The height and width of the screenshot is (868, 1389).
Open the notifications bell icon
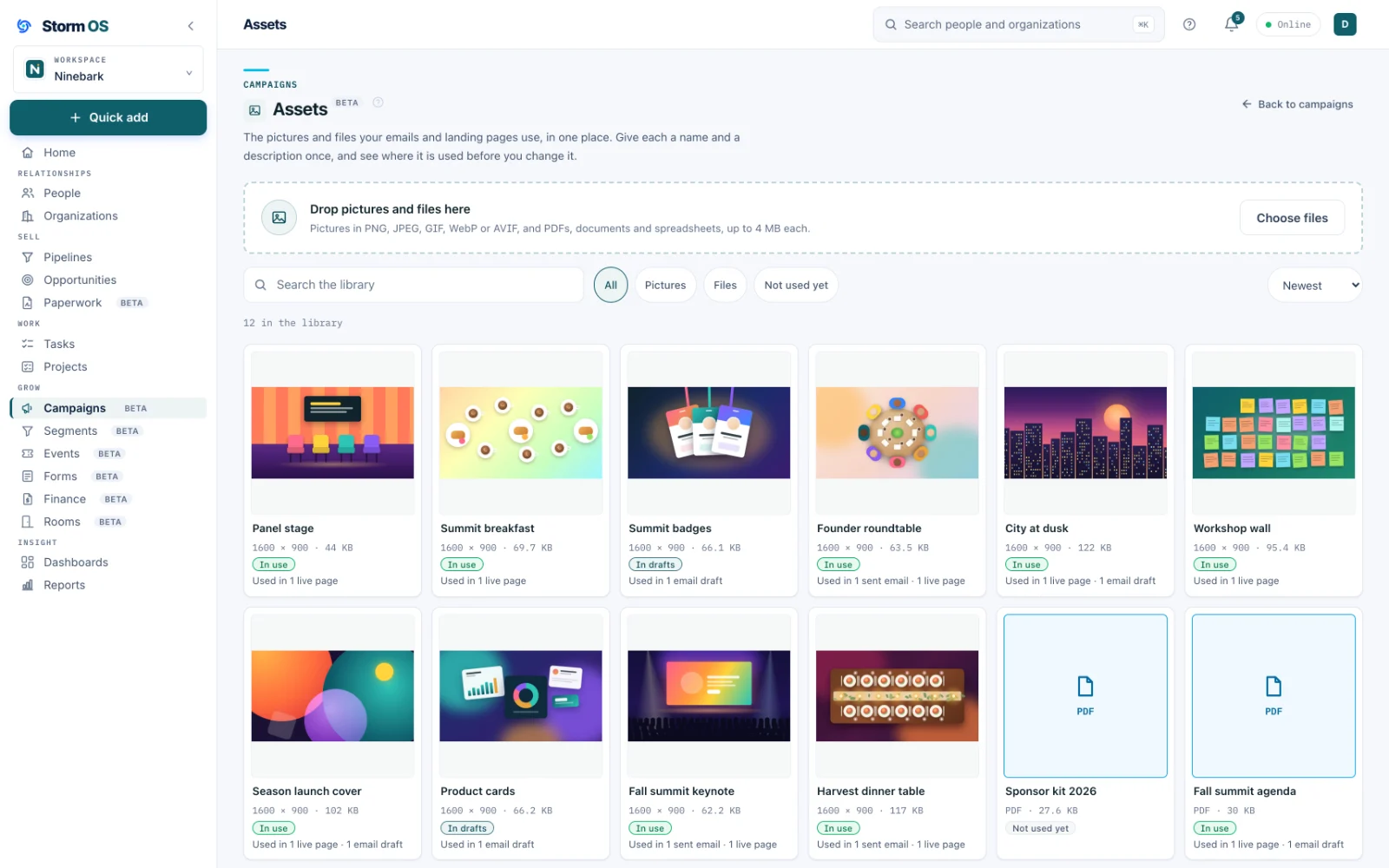click(x=1232, y=24)
